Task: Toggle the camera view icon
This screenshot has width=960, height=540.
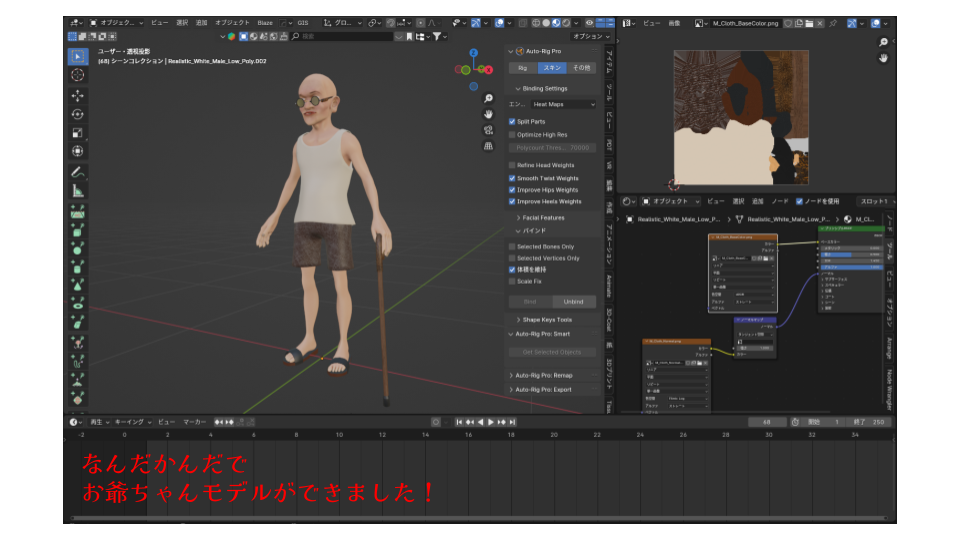Action: 488,130
